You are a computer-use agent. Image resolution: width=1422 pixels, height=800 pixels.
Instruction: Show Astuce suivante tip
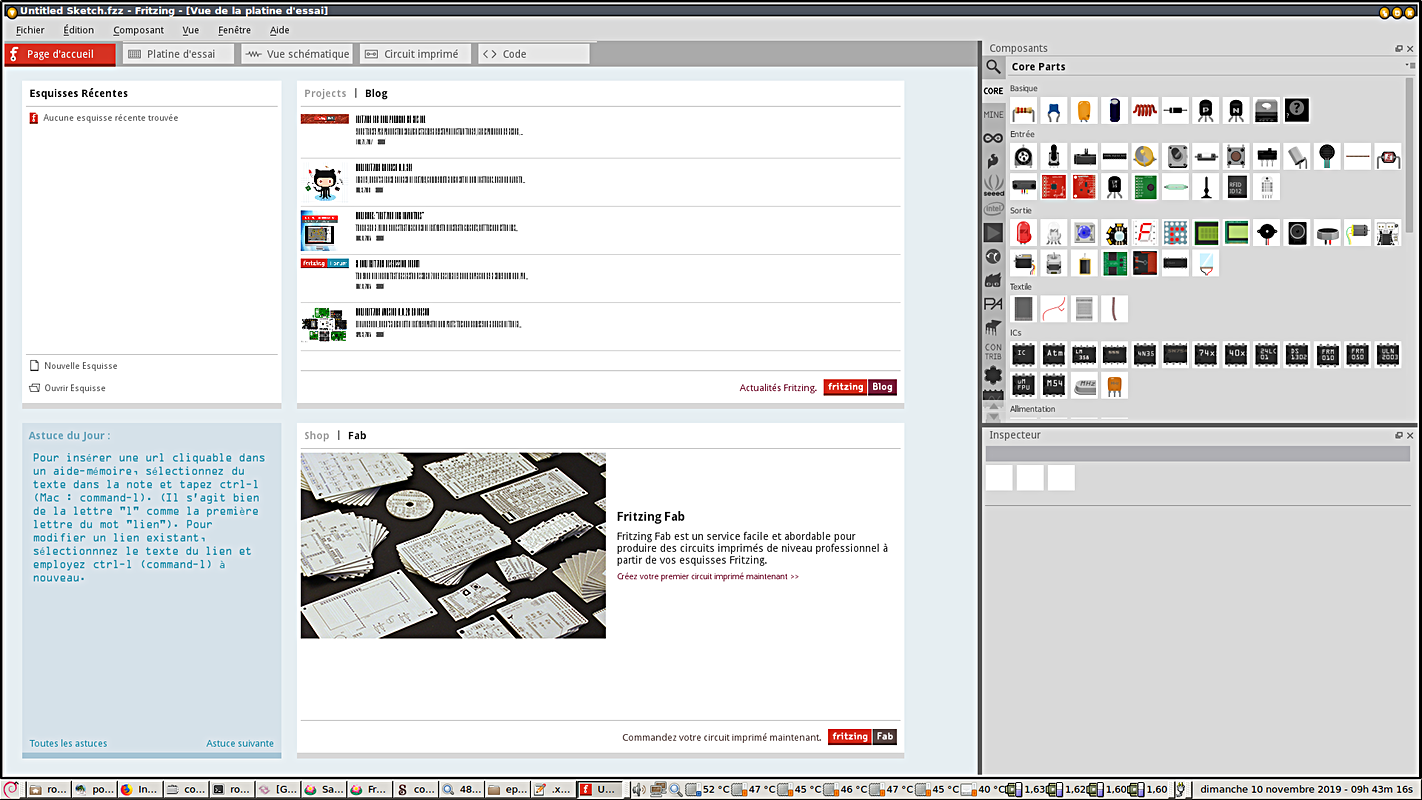point(240,743)
